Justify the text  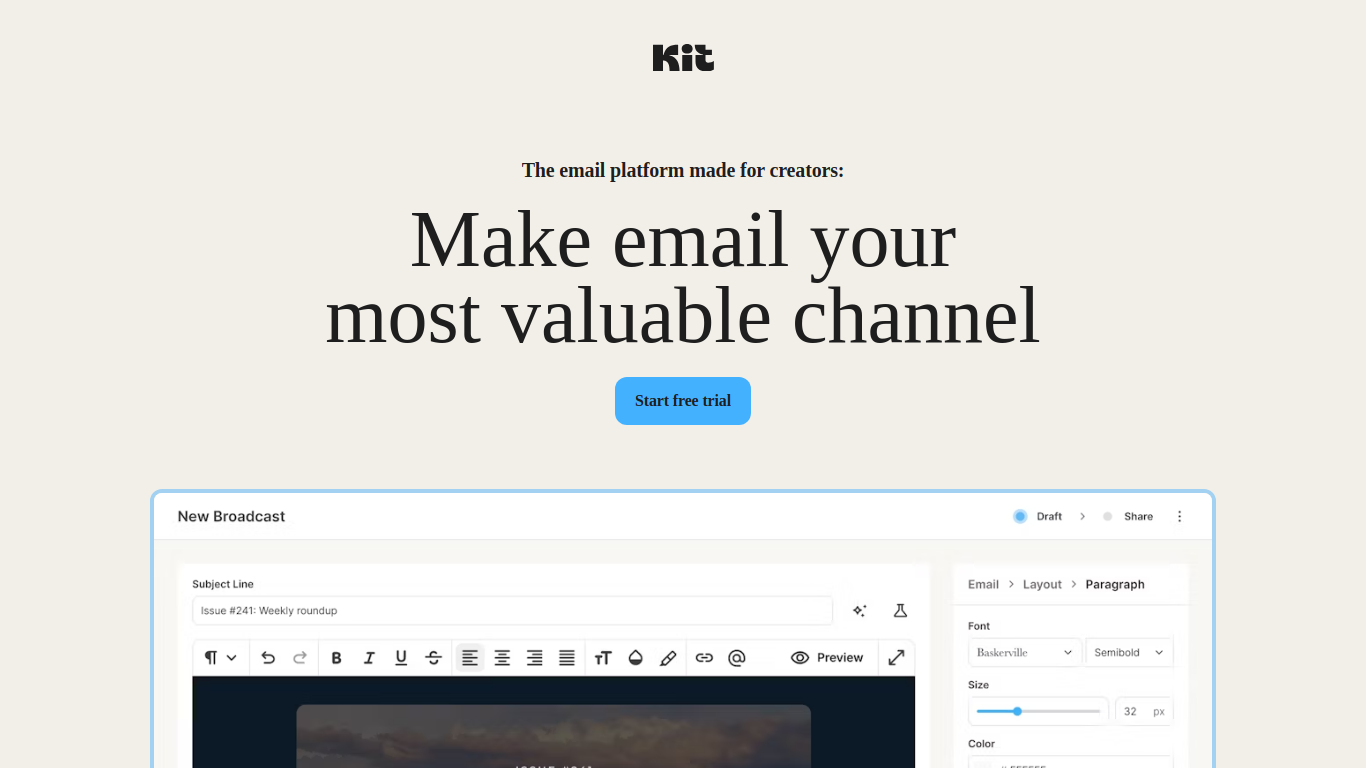(x=567, y=657)
